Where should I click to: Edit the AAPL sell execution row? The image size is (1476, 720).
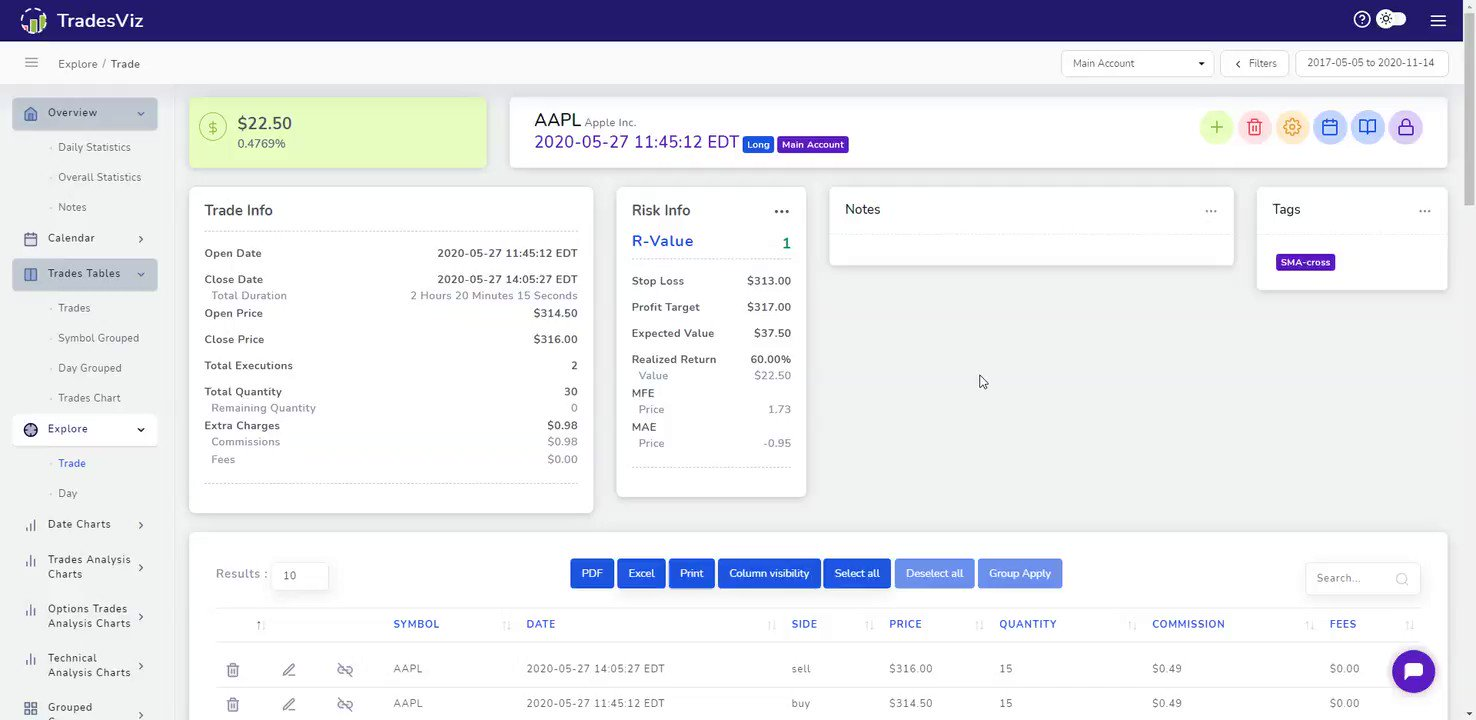pos(289,669)
